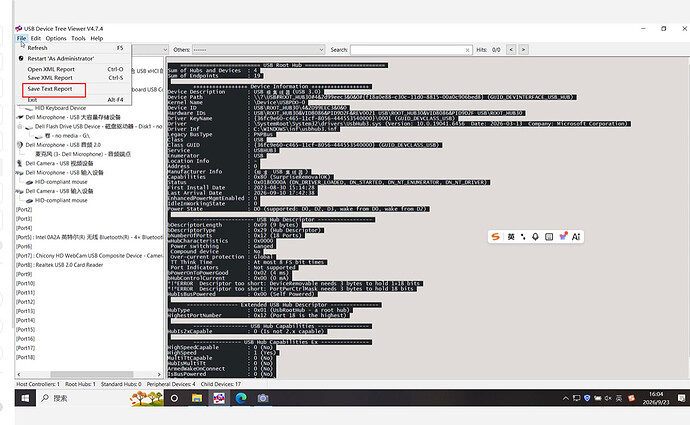Click the Child Devices: 17 status entry

pyautogui.click(x=221, y=384)
